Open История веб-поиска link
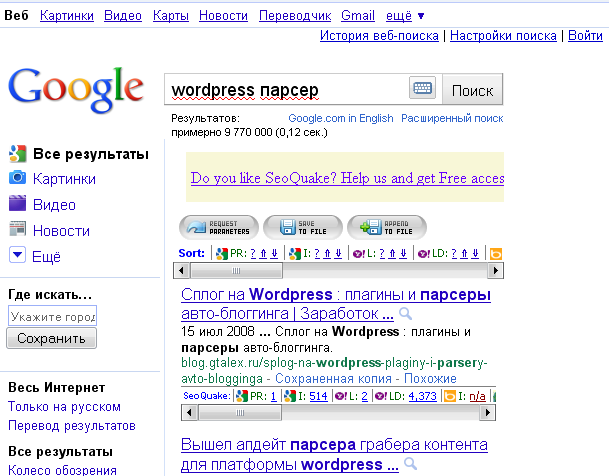 379,36
